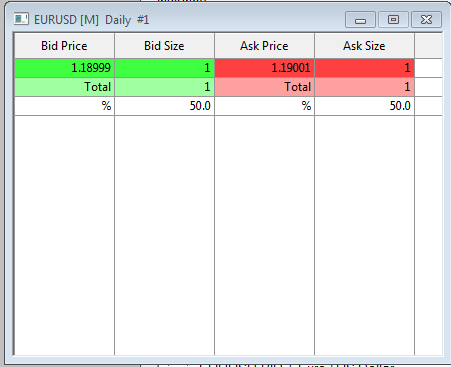Viewport: 451px width, 367px height.
Task: Select the Bid Size column header
Action: click(164, 46)
